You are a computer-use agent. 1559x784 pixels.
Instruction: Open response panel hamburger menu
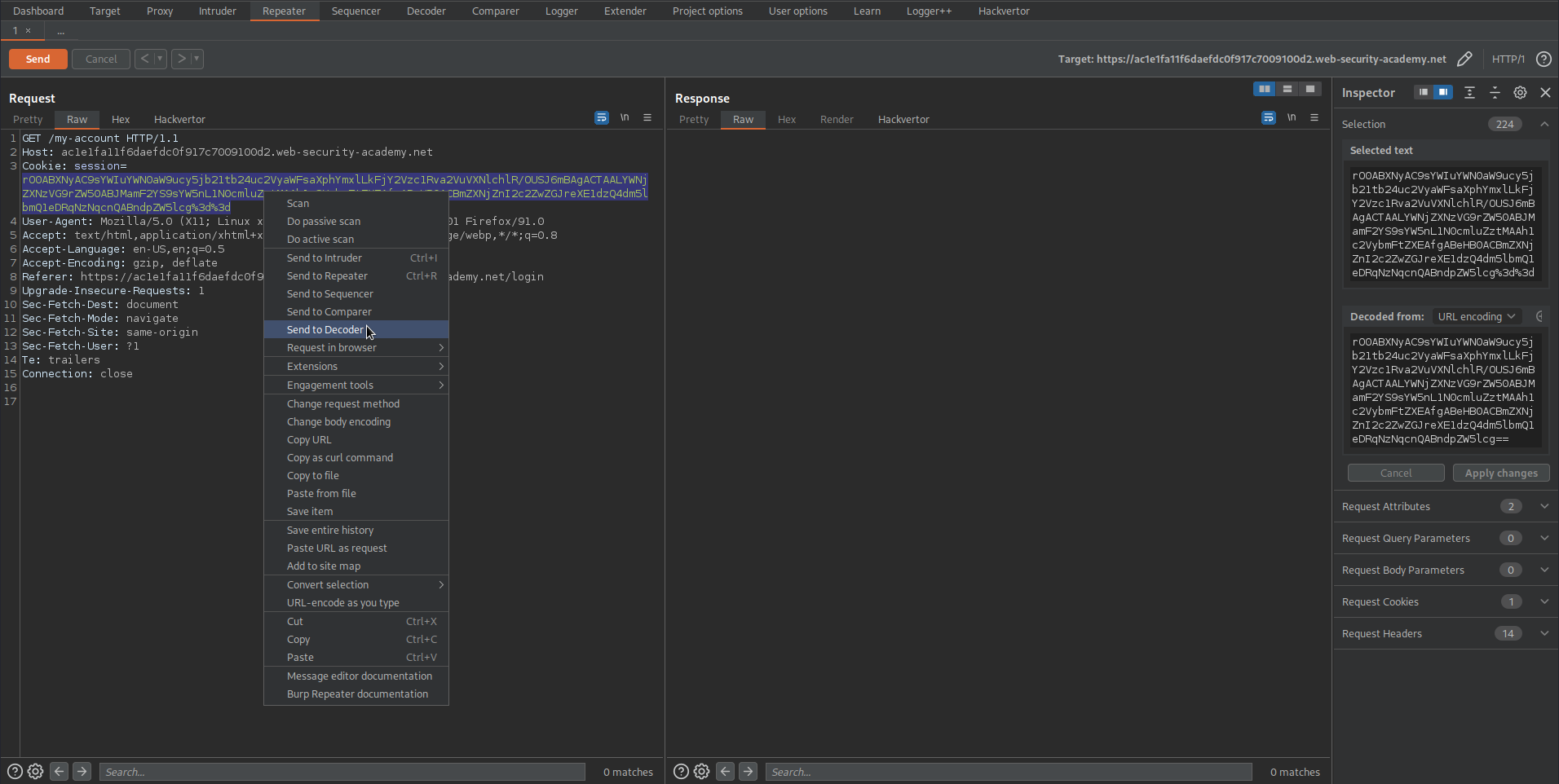(x=1314, y=118)
